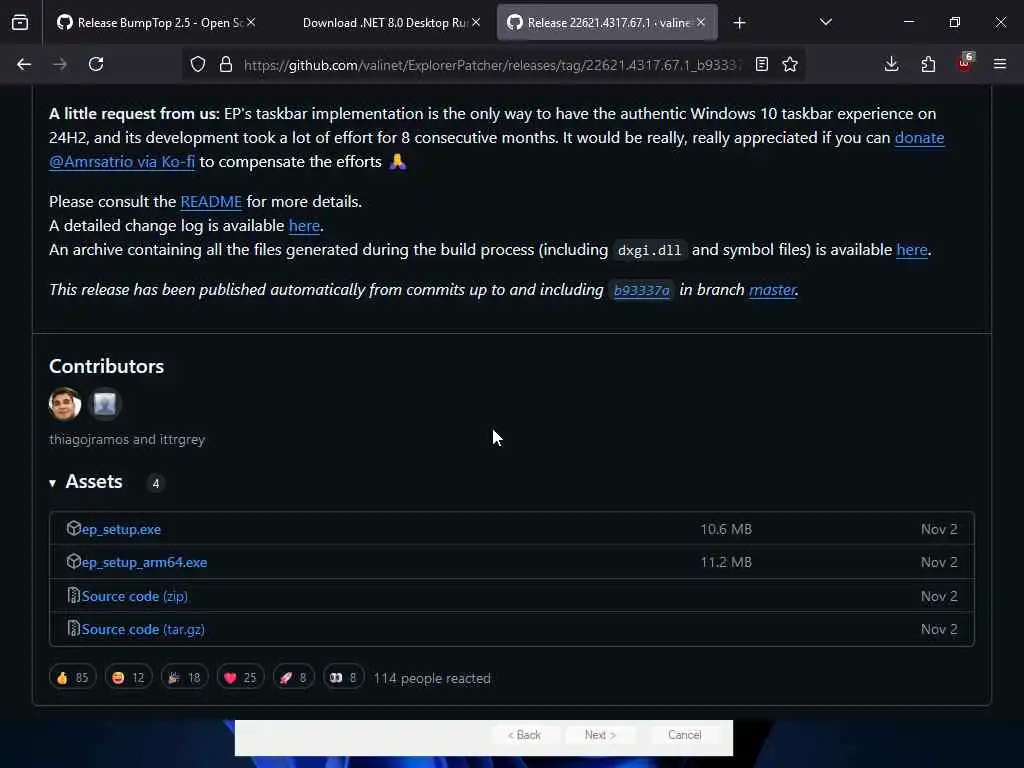Toggle reader view icon
Screen dimensions: 1024x768
coord(761,64)
